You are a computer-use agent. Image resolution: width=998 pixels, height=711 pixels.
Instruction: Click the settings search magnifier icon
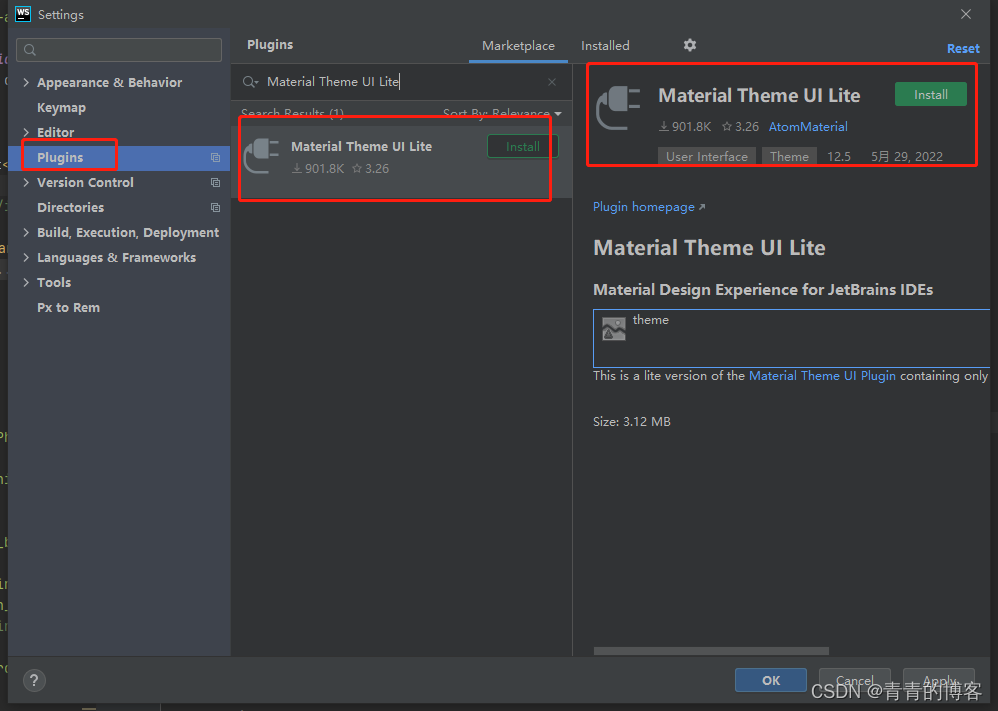(30, 50)
